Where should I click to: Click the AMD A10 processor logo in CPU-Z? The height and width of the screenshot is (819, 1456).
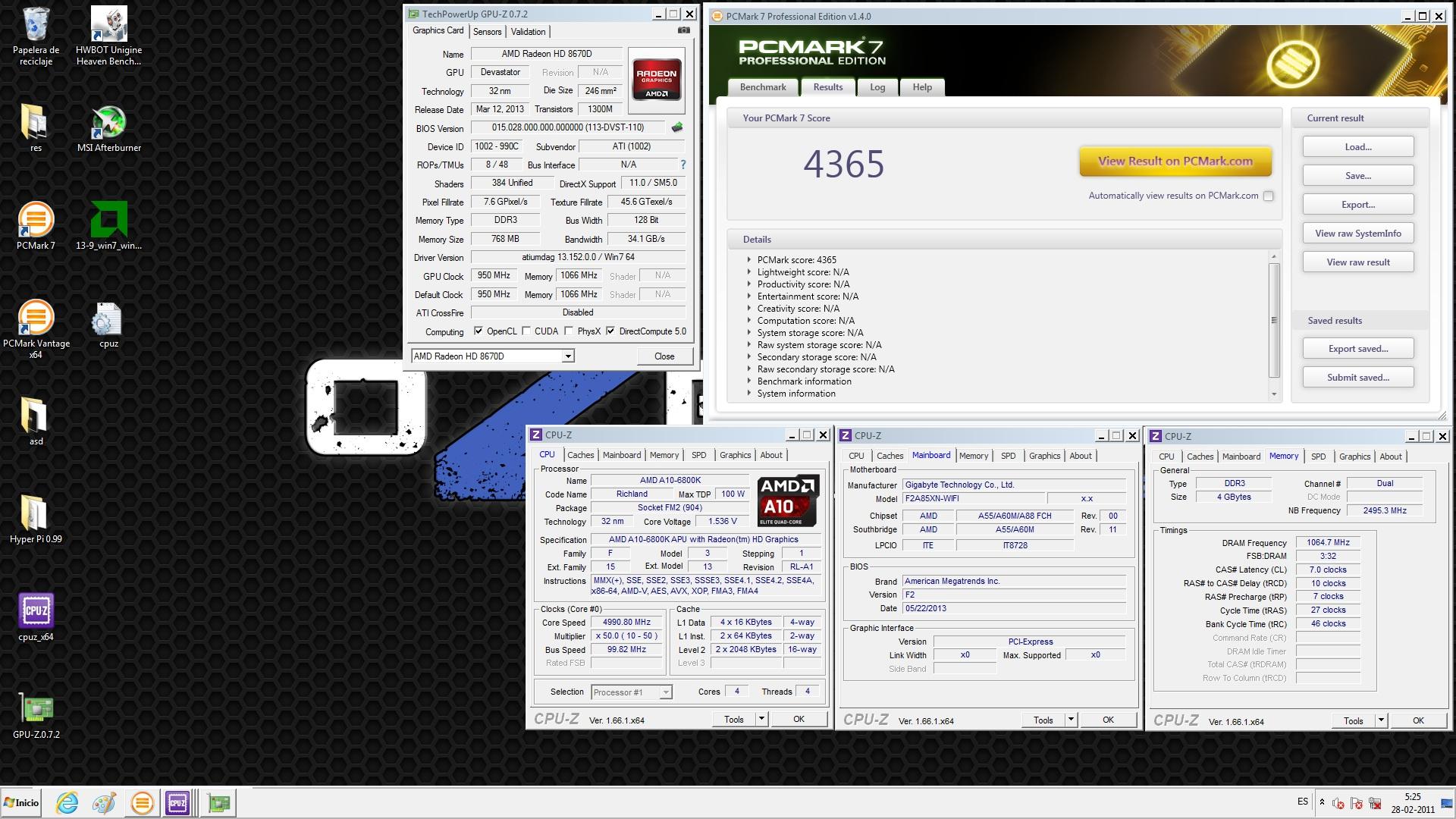(x=788, y=500)
